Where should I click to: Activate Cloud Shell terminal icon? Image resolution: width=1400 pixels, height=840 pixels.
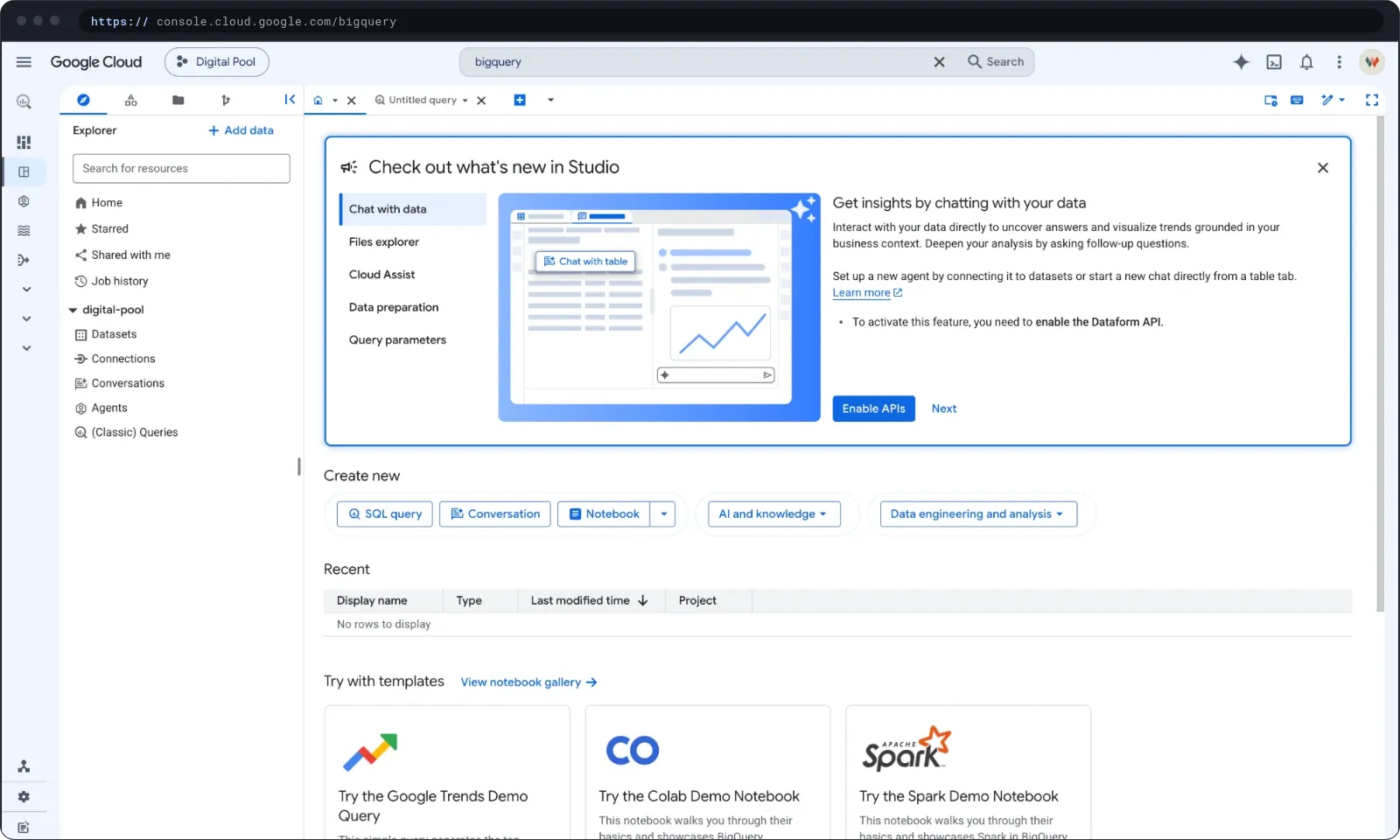[1274, 62]
